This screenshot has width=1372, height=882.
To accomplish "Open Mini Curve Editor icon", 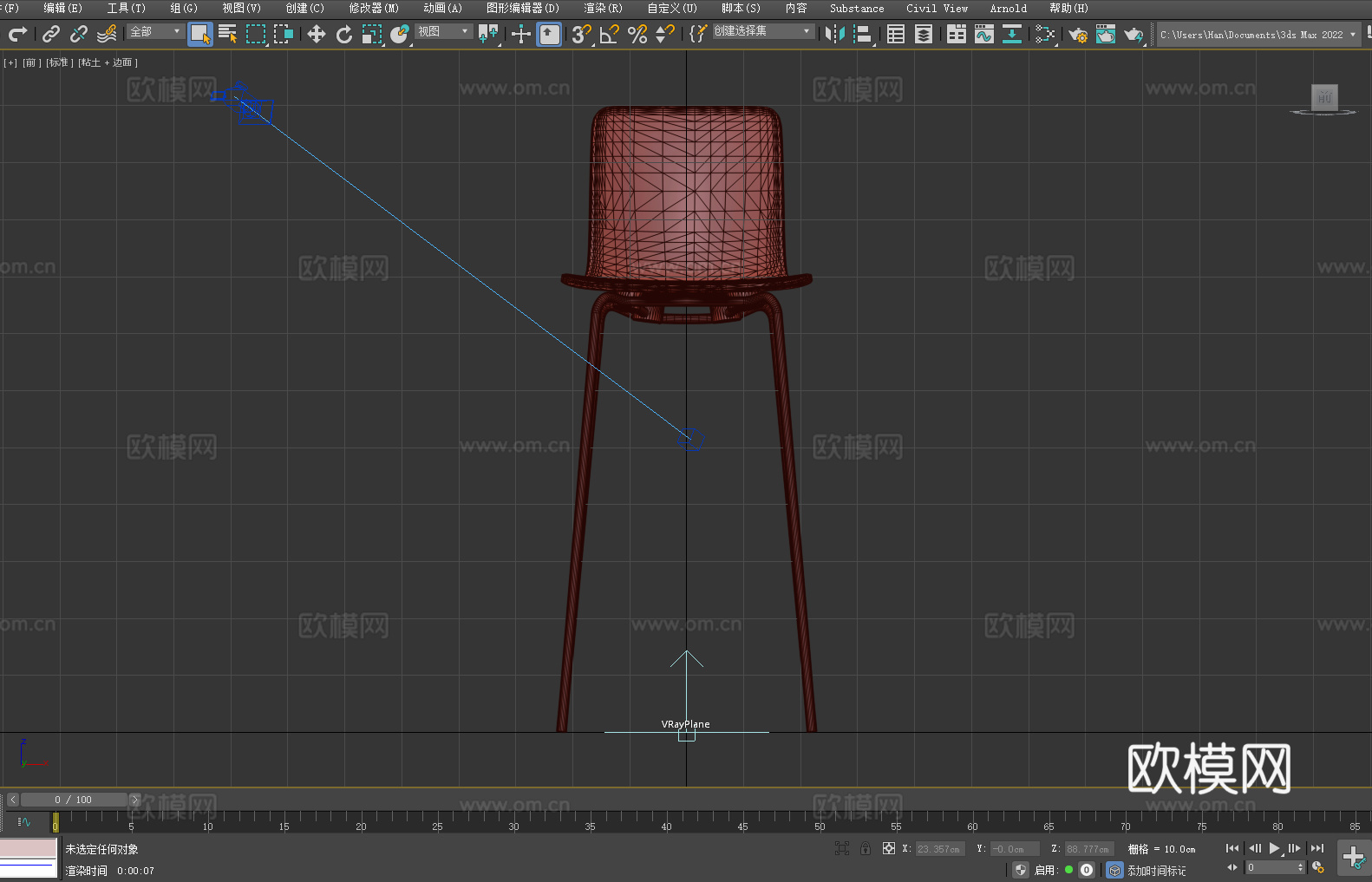I will tap(24, 821).
